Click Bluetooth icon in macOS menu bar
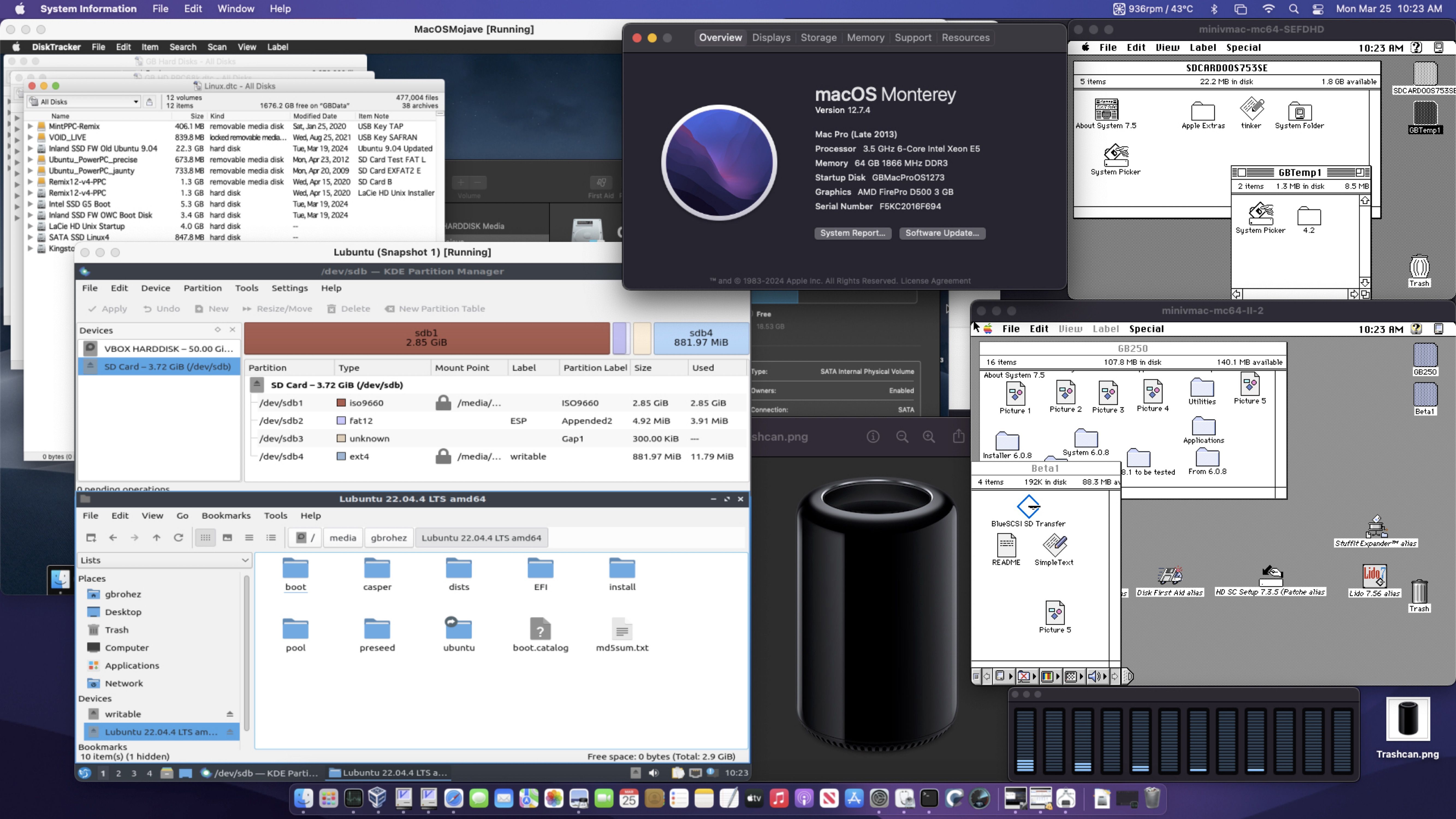The image size is (1456, 819). (x=1214, y=9)
